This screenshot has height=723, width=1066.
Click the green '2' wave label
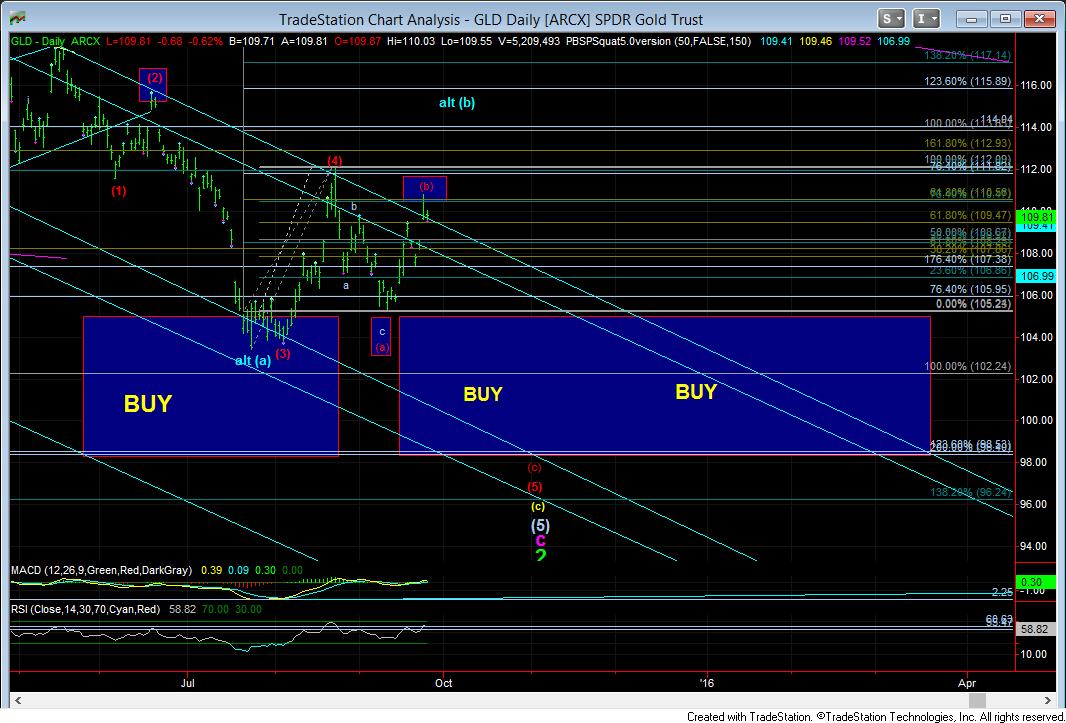pos(541,556)
